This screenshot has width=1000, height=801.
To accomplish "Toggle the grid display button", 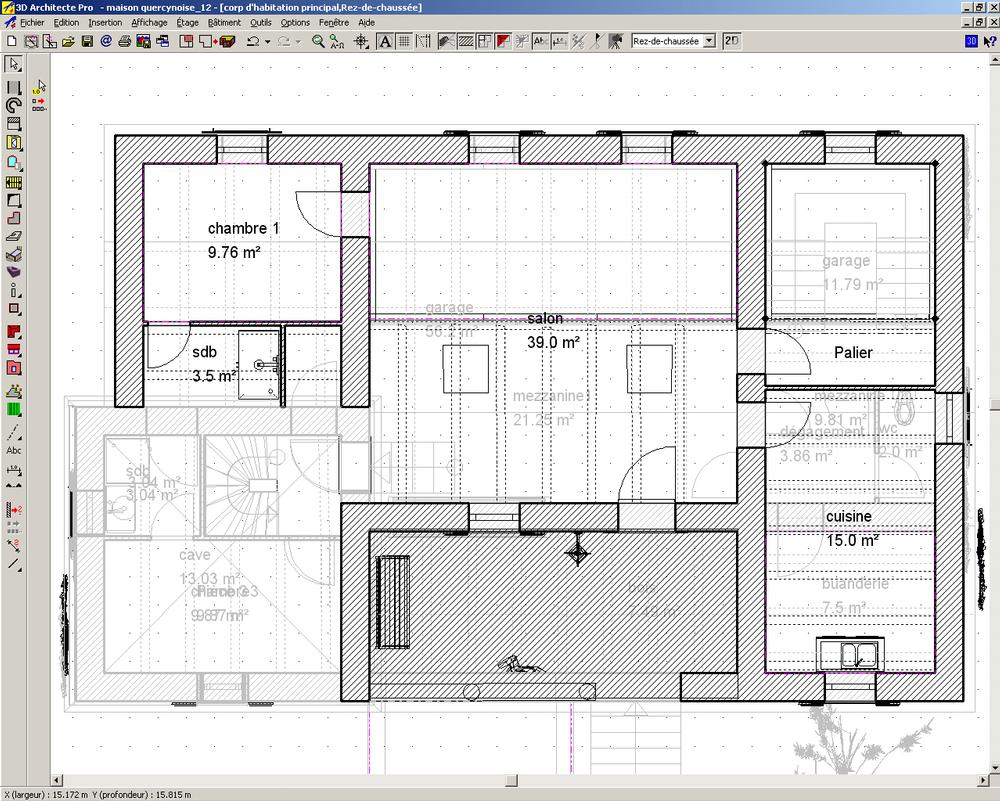I will pos(403,41).
